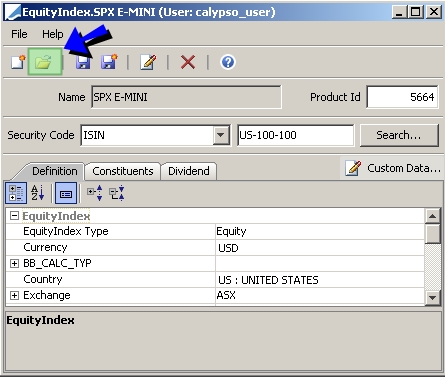
Task: Open the Security Code ISIN dropdown
Action: 221,135
